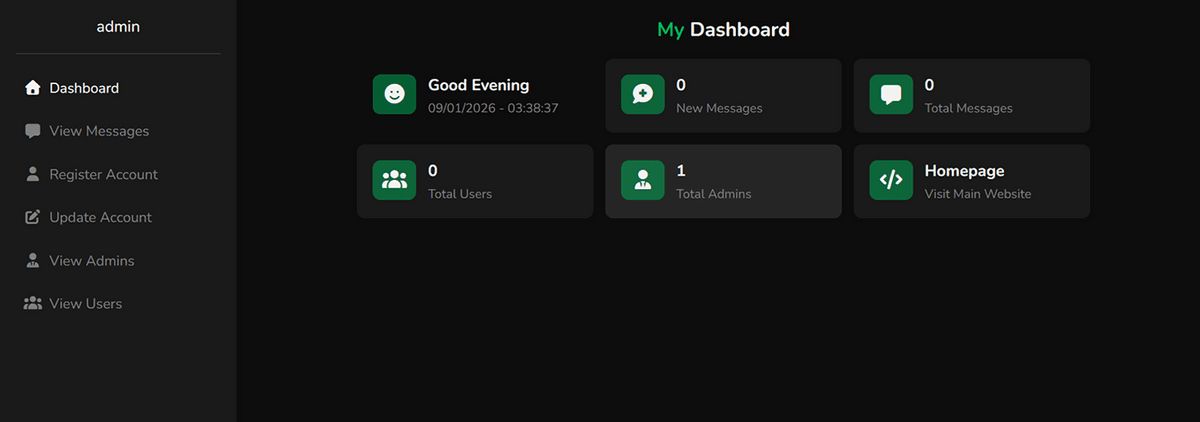Open View Messages from the sidebar
This screenshot has width=1200, height=422.
point(99,131)
